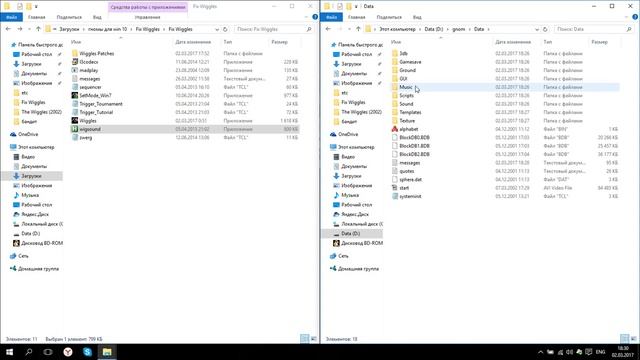This screenshot has width=640, height=360.
Task: Select the sphere.dat file
Action: coord(410,180)
